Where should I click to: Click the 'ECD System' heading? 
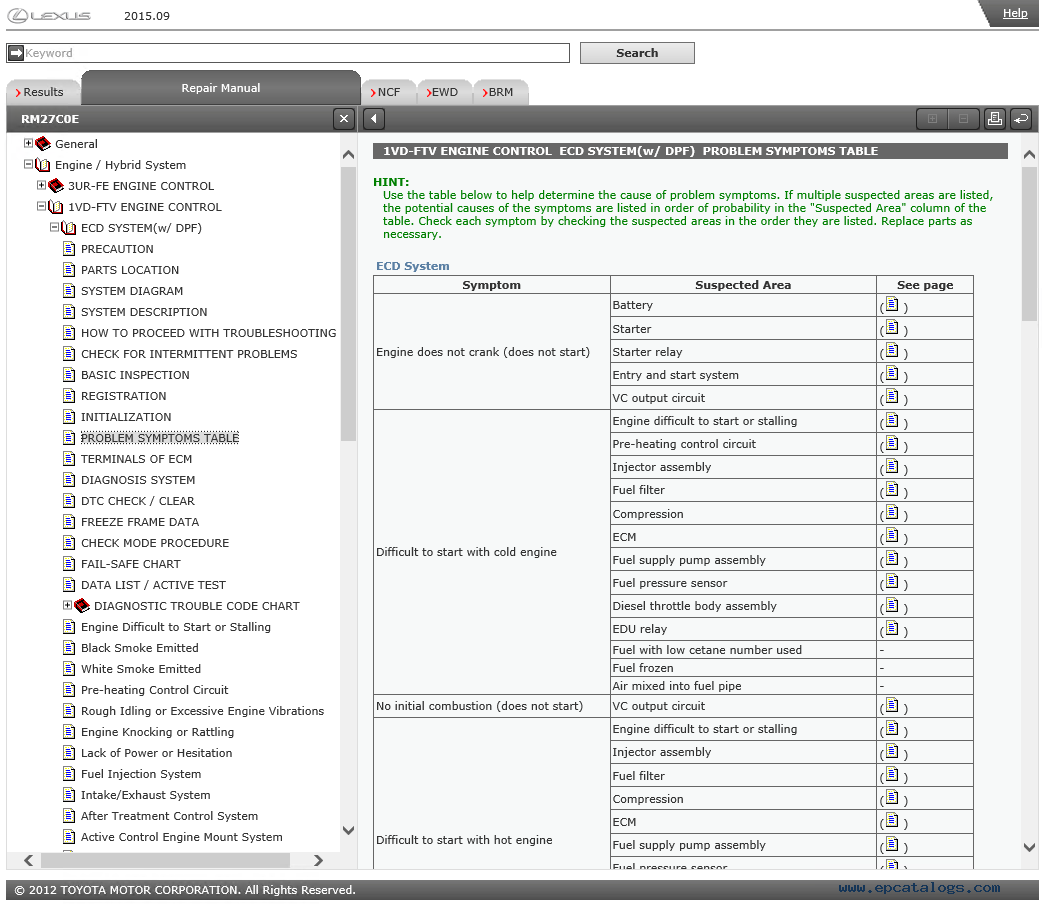(412, 266)
